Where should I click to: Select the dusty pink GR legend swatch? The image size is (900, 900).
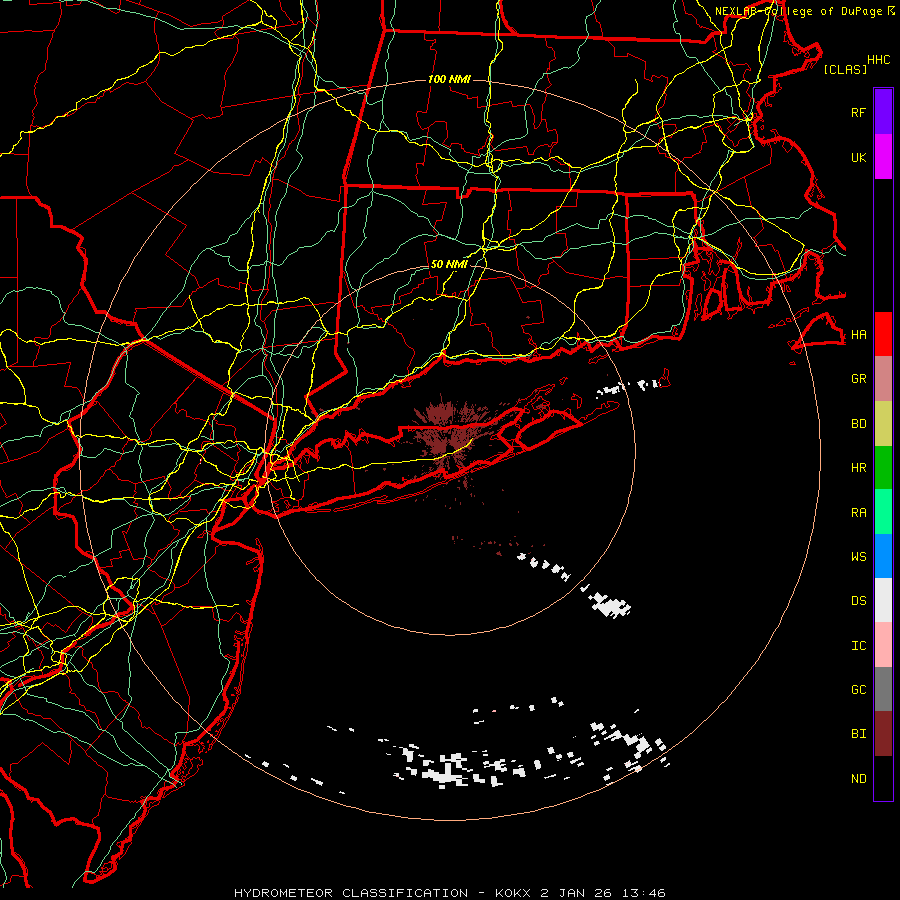(883, 379)
